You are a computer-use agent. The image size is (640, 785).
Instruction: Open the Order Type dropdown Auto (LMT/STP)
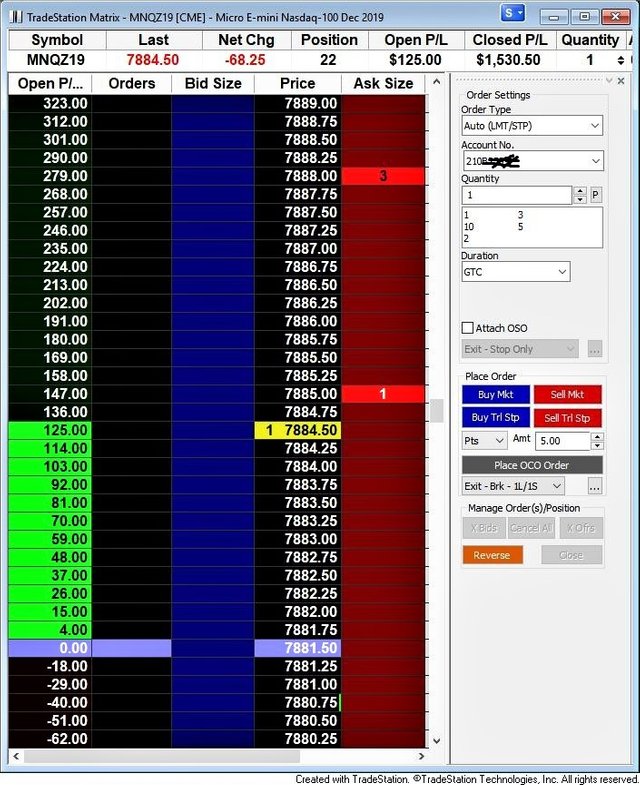[532, 126]
